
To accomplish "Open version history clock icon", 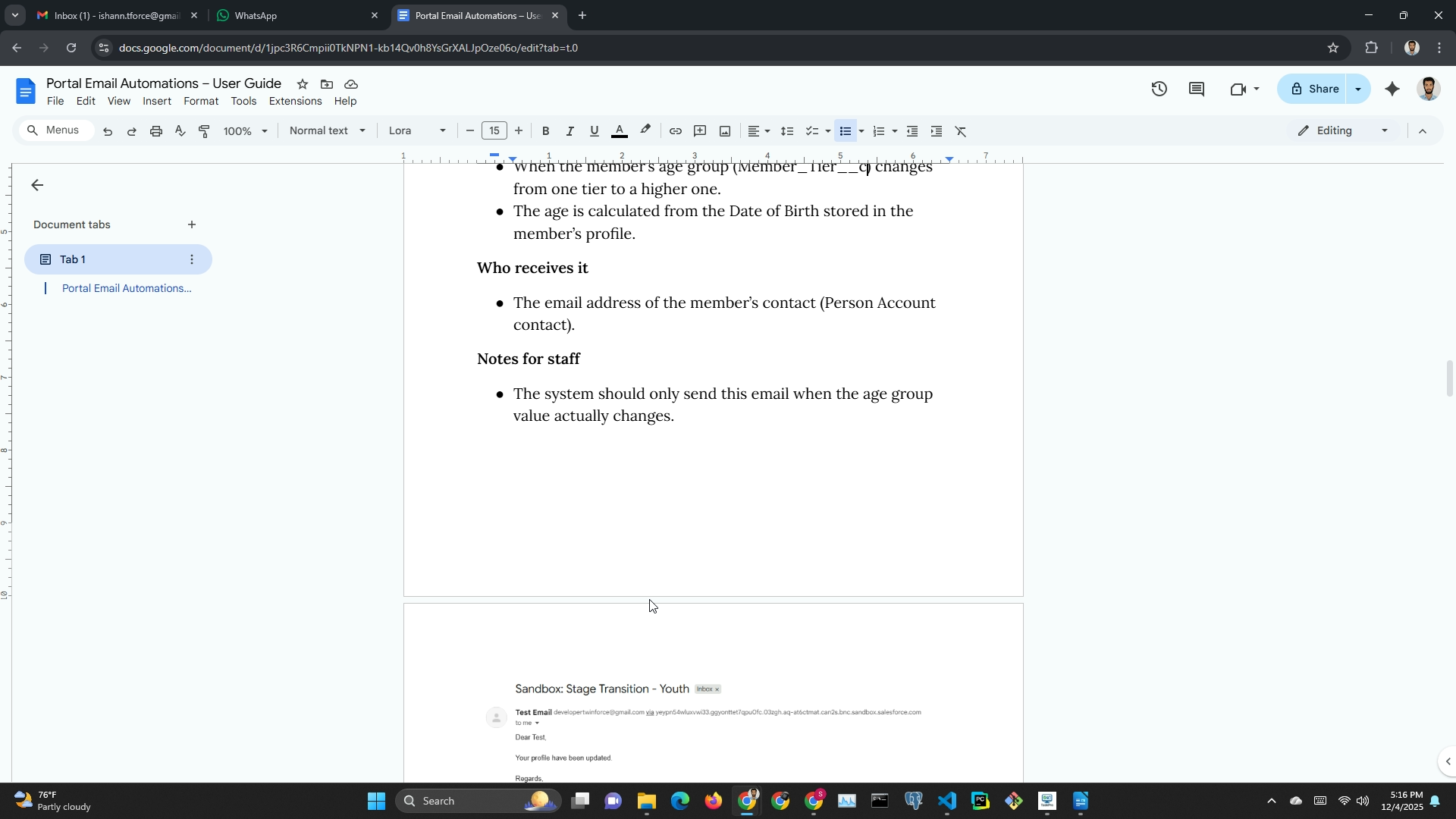I will pyautogui.click(x=1159, y=89).
